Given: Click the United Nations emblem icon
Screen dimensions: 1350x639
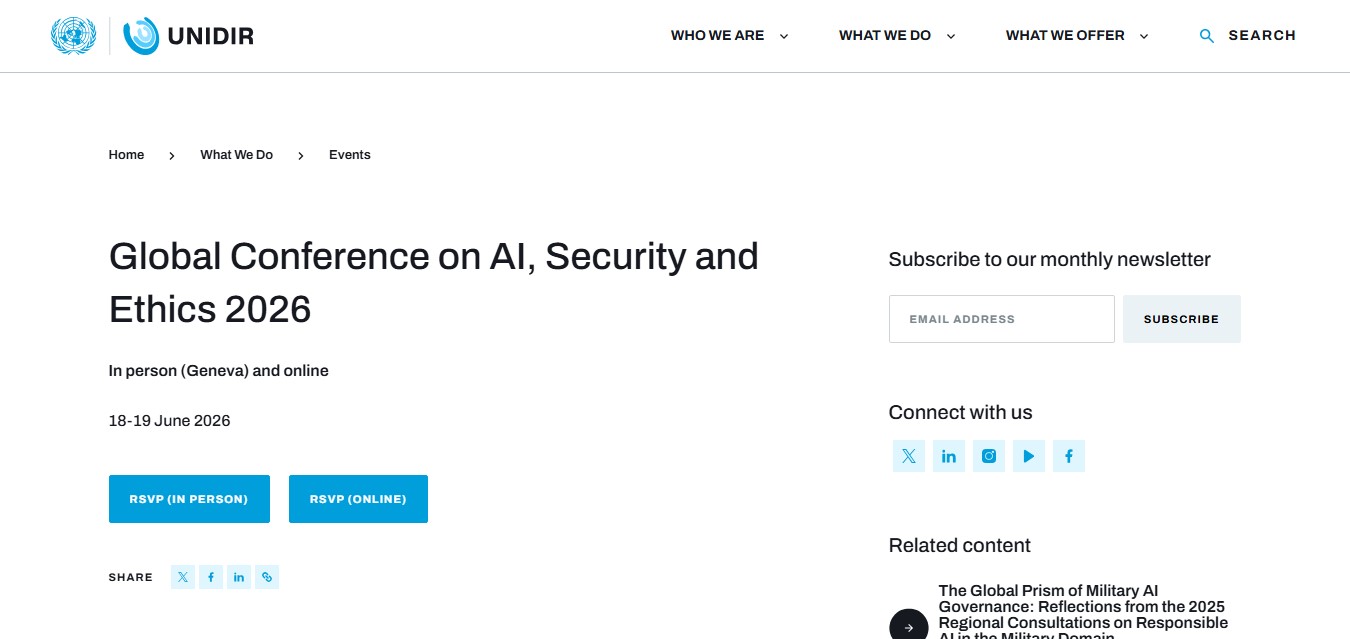Looking at the screenshot, I should 73,36.
